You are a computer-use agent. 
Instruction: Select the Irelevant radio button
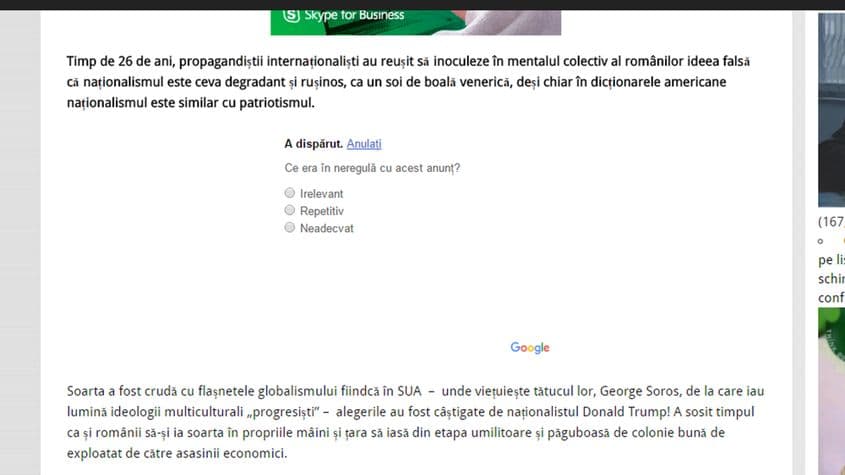(290, 192)
